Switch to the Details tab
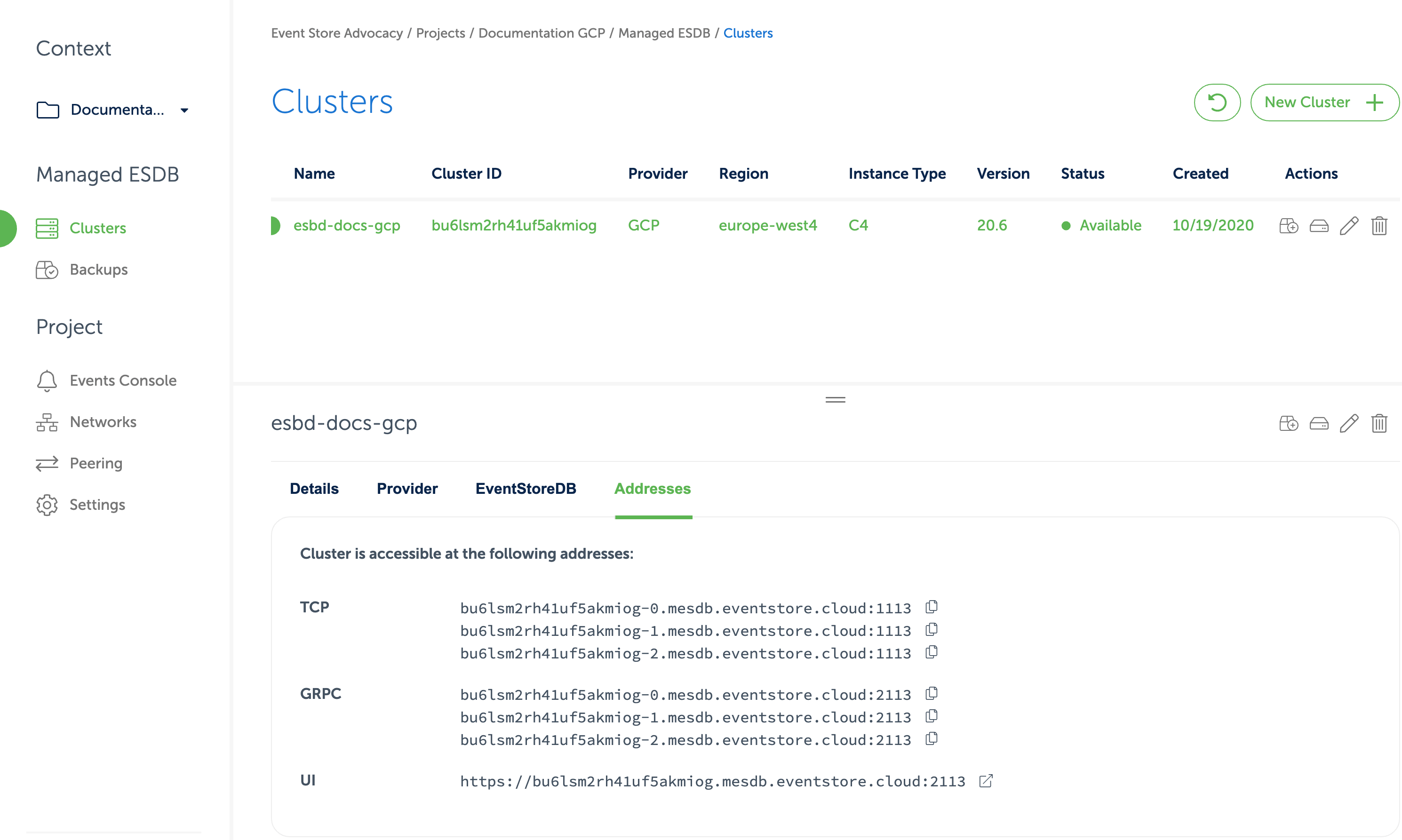 click(x=313, y=489)
